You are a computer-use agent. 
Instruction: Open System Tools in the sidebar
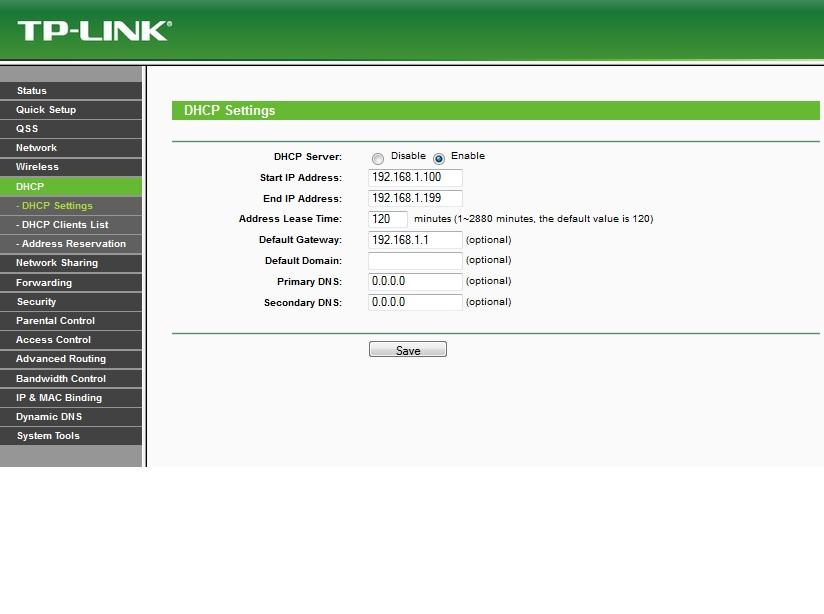pyautogui.click(x=71, y=436)
